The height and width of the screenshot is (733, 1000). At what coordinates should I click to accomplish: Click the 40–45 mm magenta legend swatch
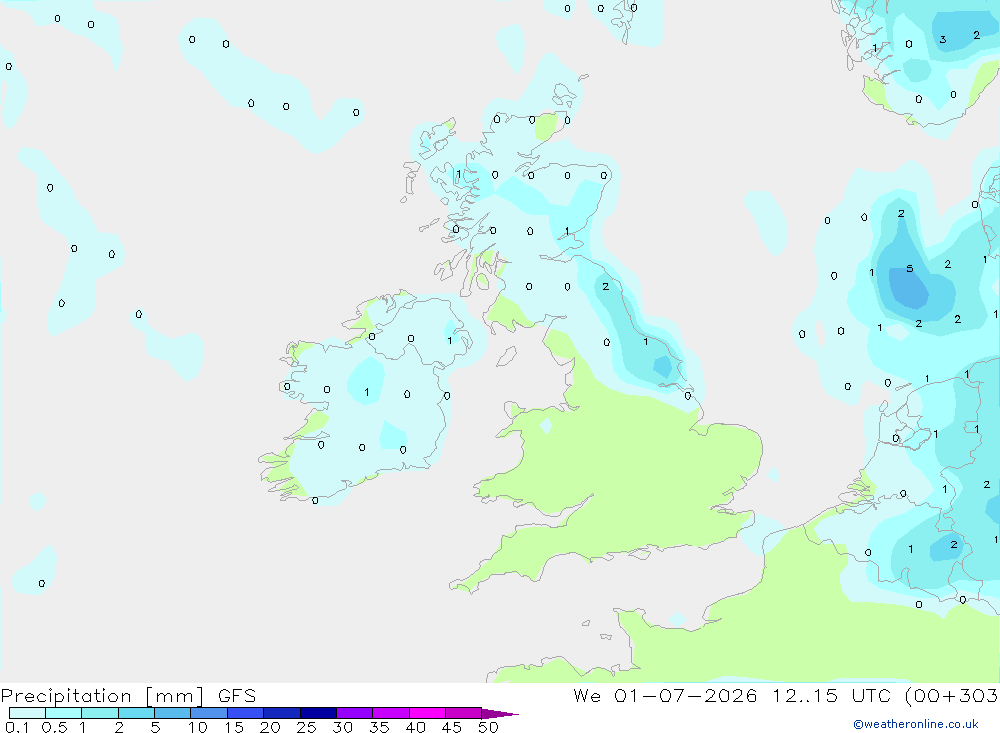click(427, 713)
